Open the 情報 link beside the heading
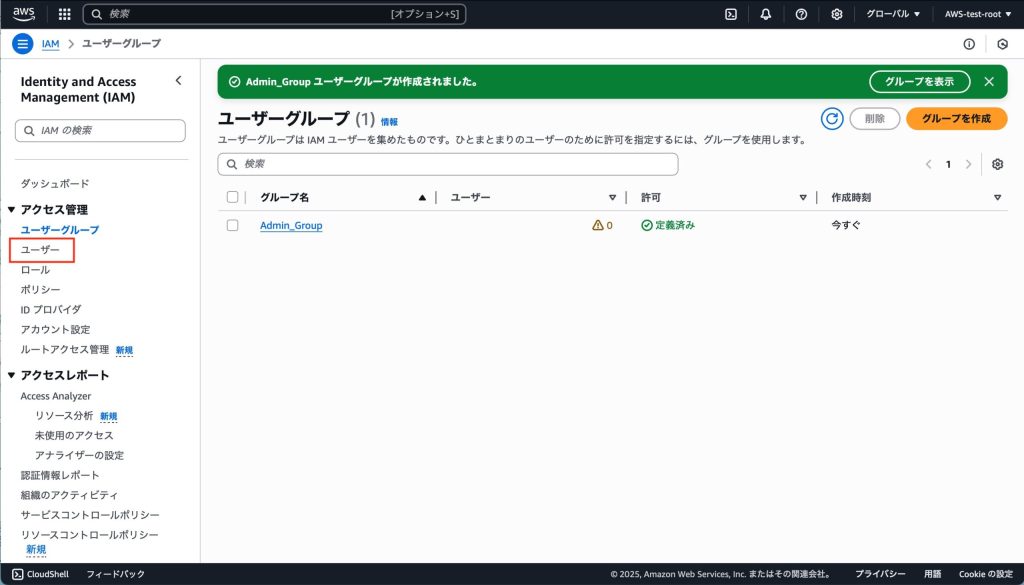The image size is (1024, 585). [x=389, y=121]
